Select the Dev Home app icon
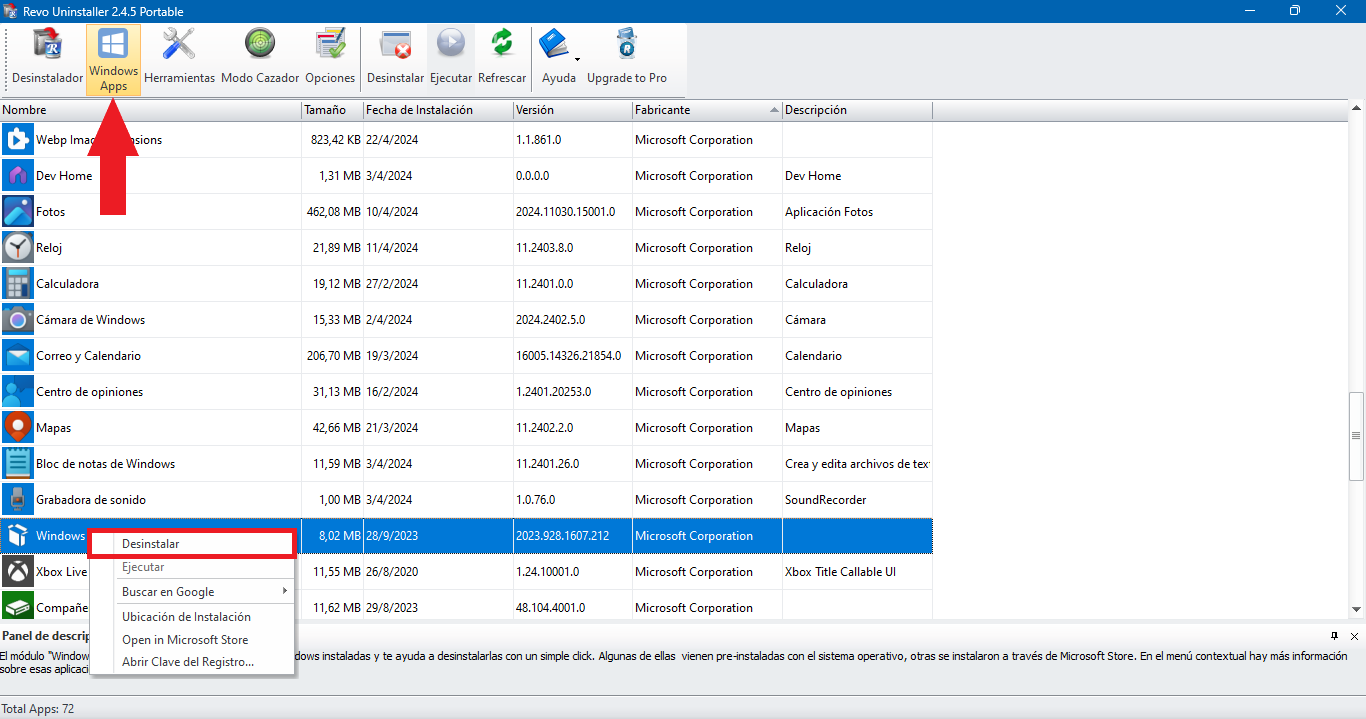The height and width of the screenshot is (719, 1366). (18, 176)
